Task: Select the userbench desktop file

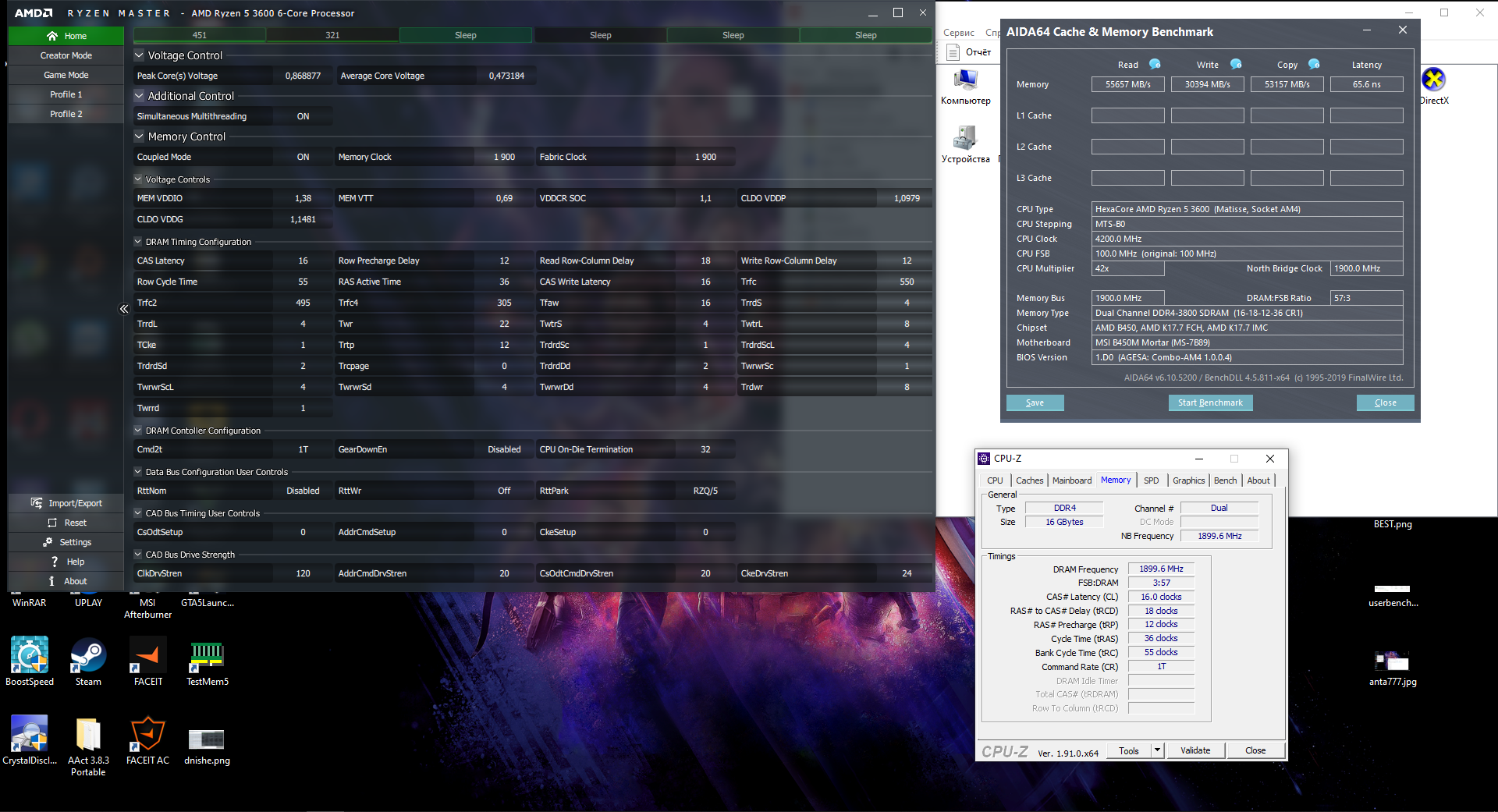Action: [x=1393, y=594]
